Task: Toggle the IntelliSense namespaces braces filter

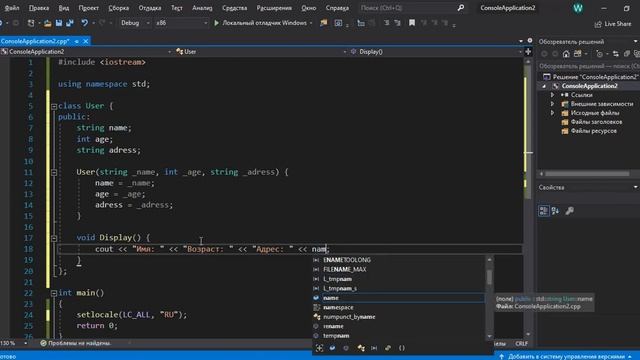Action: coord(402,348)
